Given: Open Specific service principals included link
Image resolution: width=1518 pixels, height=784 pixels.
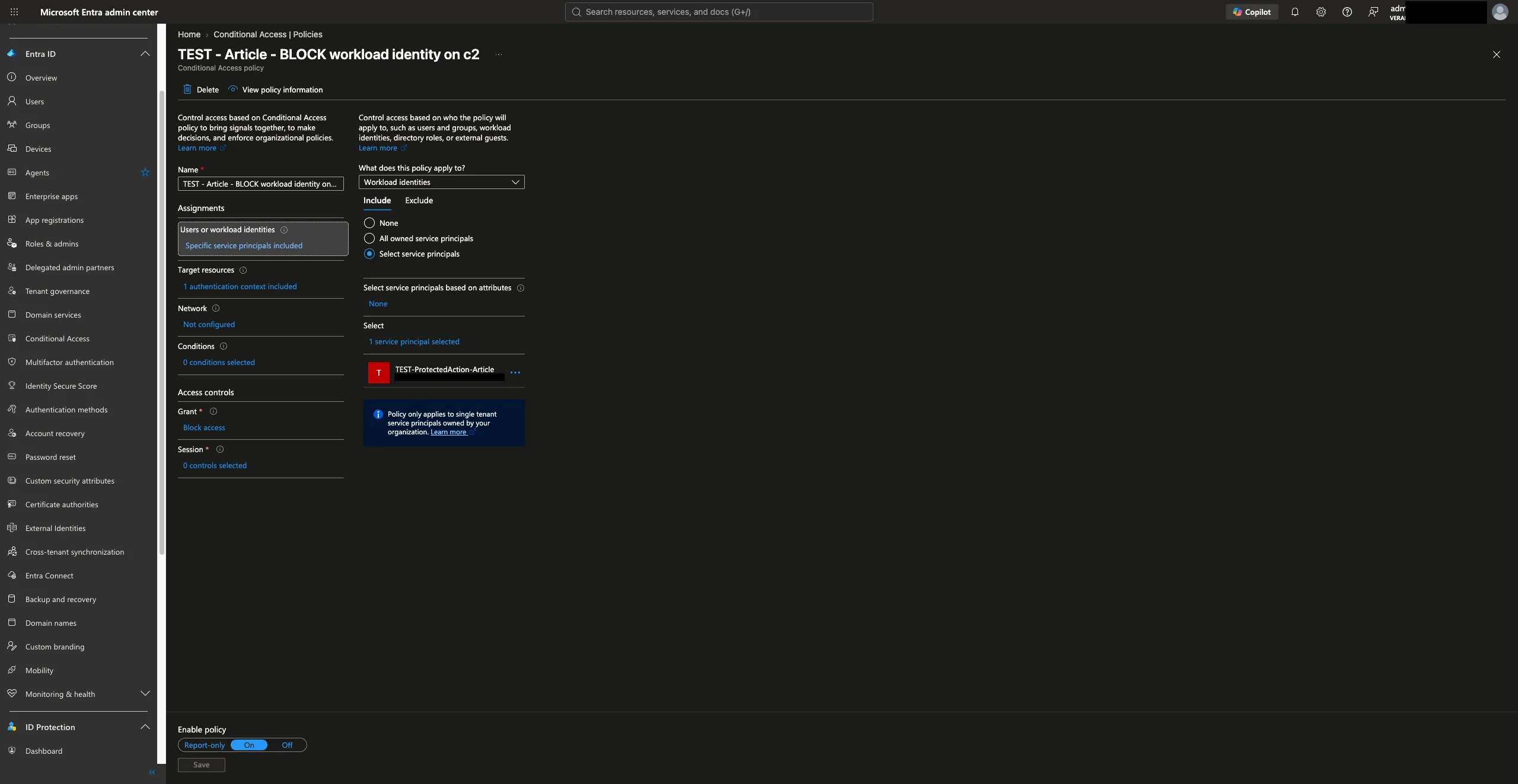Looking at the screenshot, I should [244, 246].
